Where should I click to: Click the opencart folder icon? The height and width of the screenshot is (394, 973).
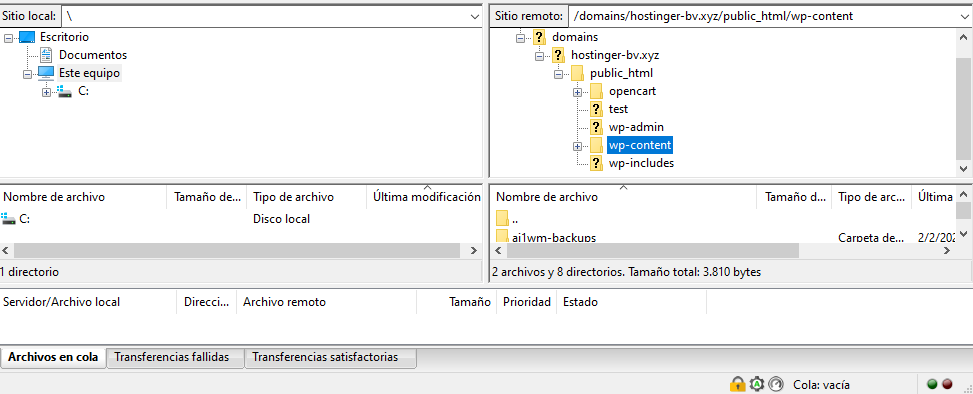coord(596,91)
